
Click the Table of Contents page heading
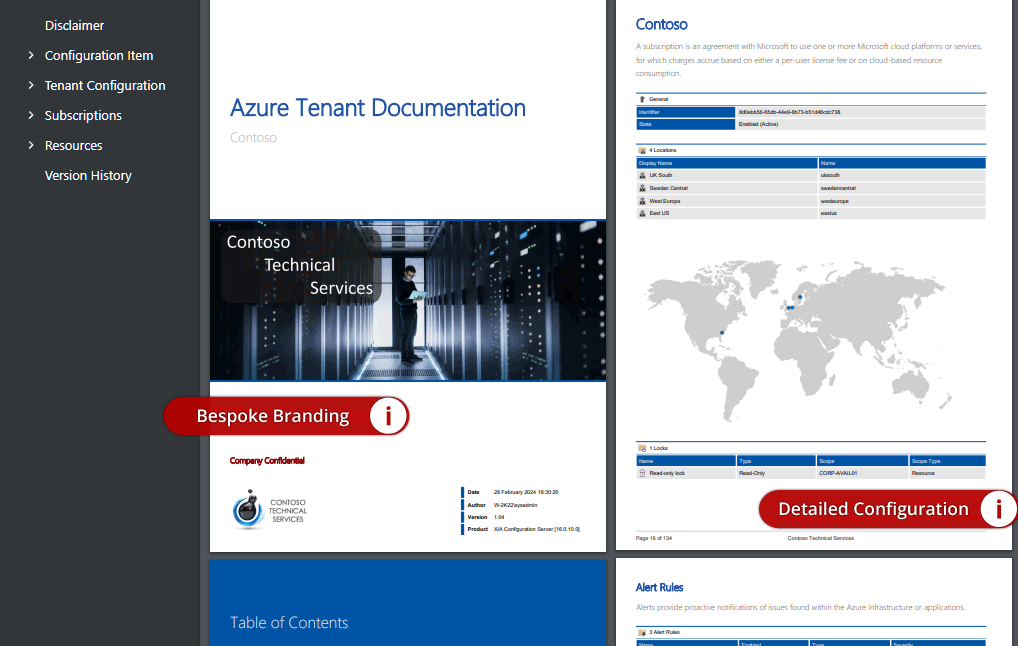pos(289,622)
